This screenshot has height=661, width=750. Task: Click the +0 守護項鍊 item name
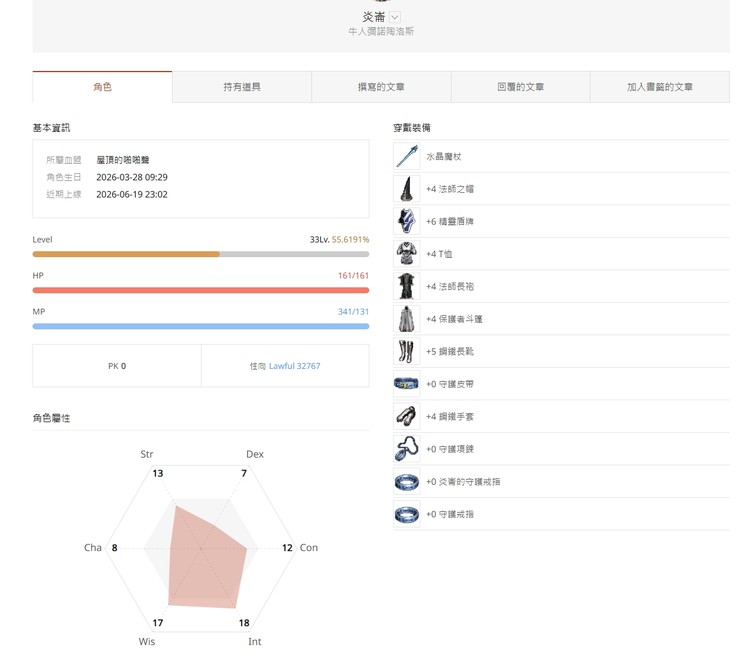[450, 449]
